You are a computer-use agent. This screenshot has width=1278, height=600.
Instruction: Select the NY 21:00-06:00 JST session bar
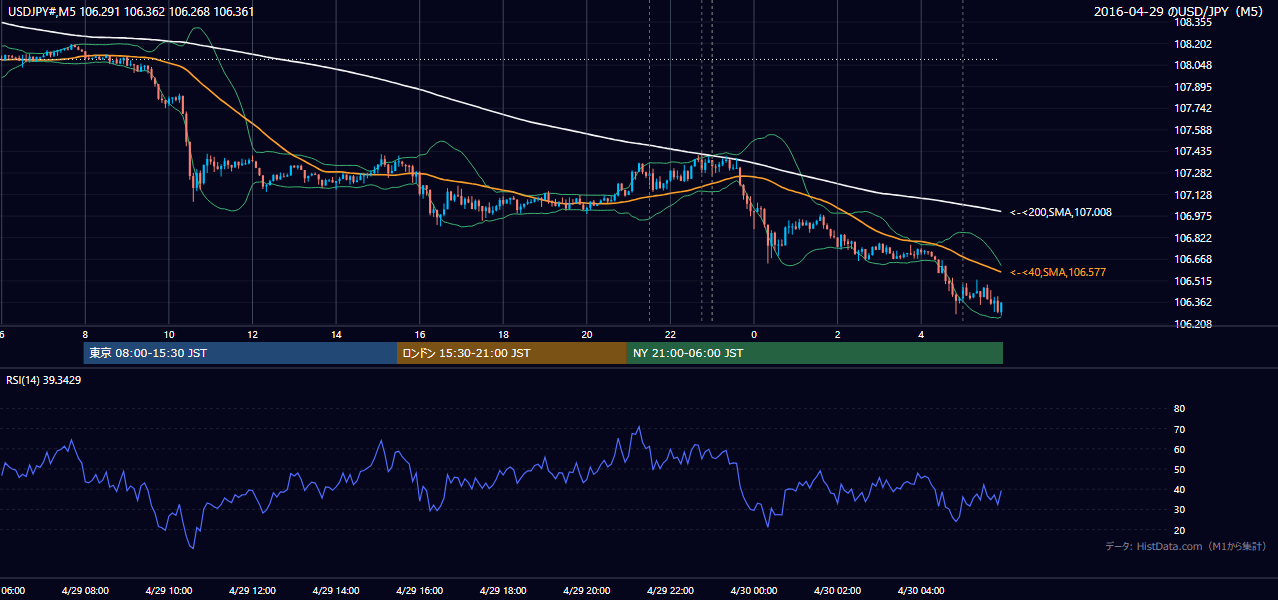(x=814, y=353)
